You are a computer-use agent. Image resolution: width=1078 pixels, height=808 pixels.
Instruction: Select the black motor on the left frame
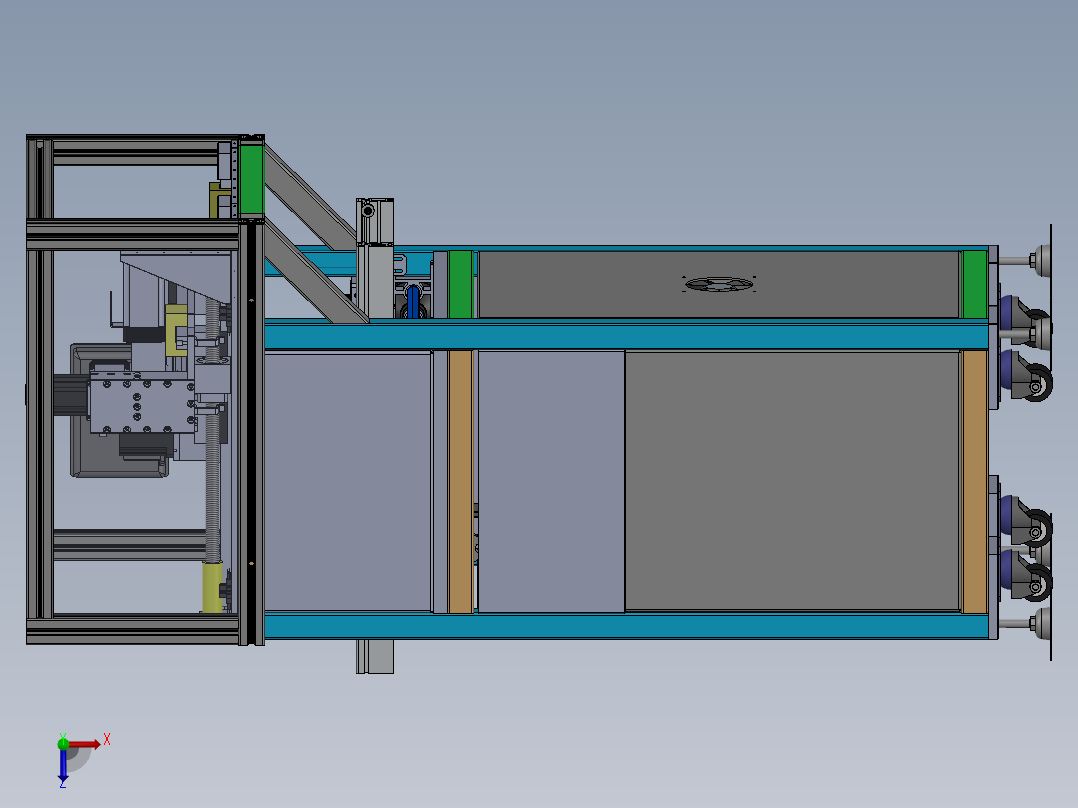tap(71, 395)
